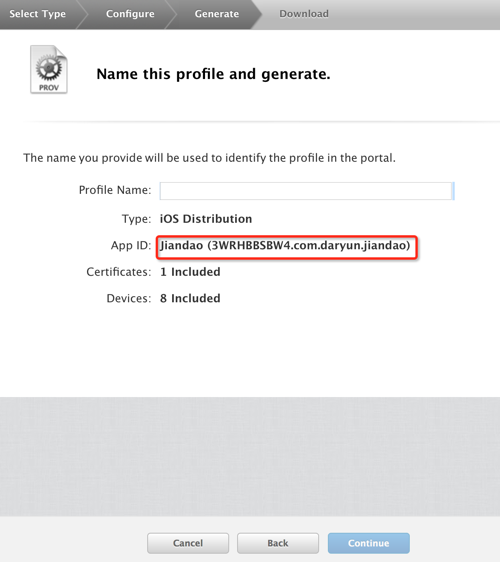Go back with the Back button
Screen dimensions: 500x562
[x=278, y=543]
